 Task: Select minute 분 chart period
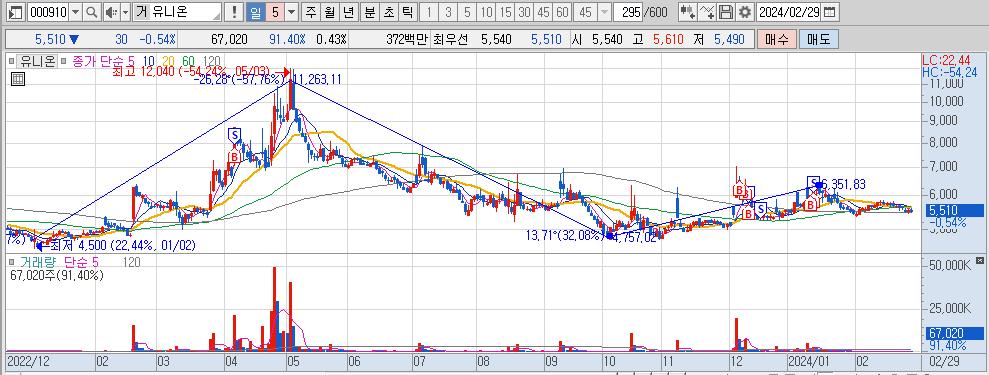click(x=370, y=12)
